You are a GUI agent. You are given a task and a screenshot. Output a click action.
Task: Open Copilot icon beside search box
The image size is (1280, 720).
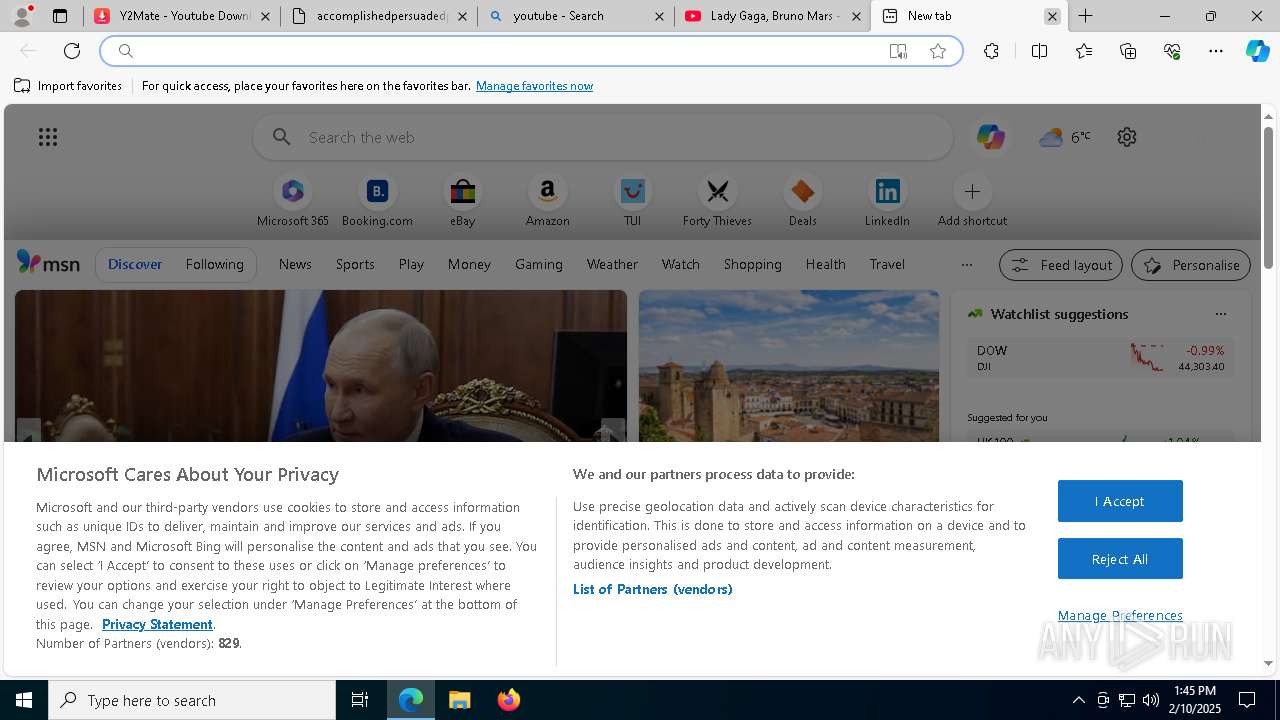(991, 137)
